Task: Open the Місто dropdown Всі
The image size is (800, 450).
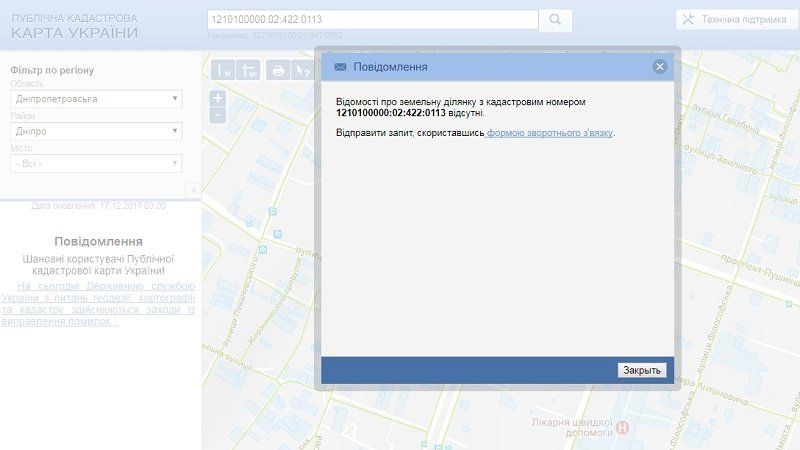Action: pos(96,164)
